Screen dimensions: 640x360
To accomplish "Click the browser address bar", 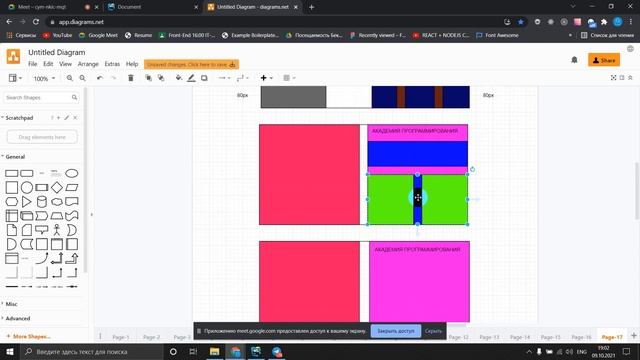I will click(x=278, y=22).
